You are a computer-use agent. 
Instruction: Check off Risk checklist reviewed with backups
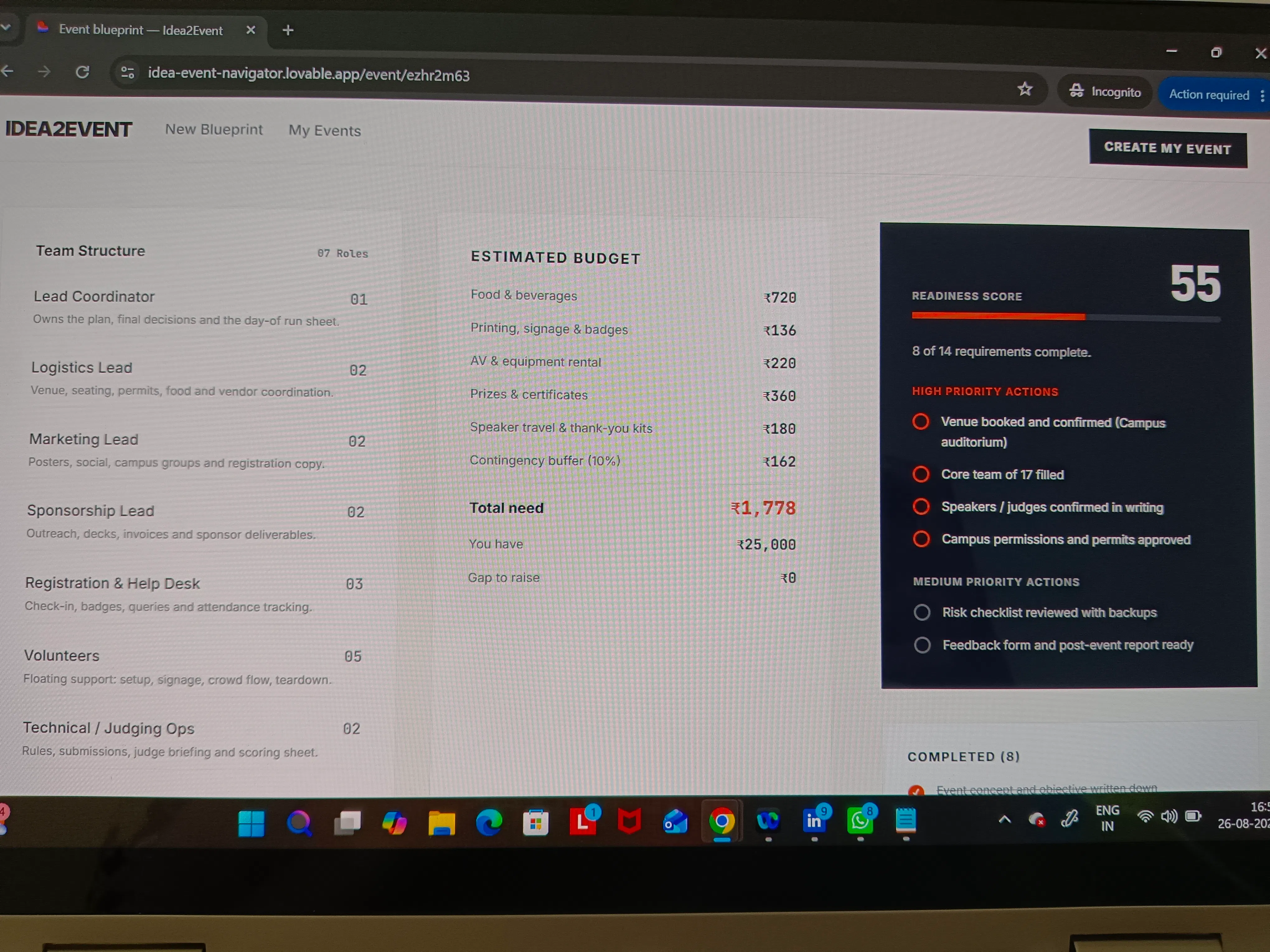point(922,612)
